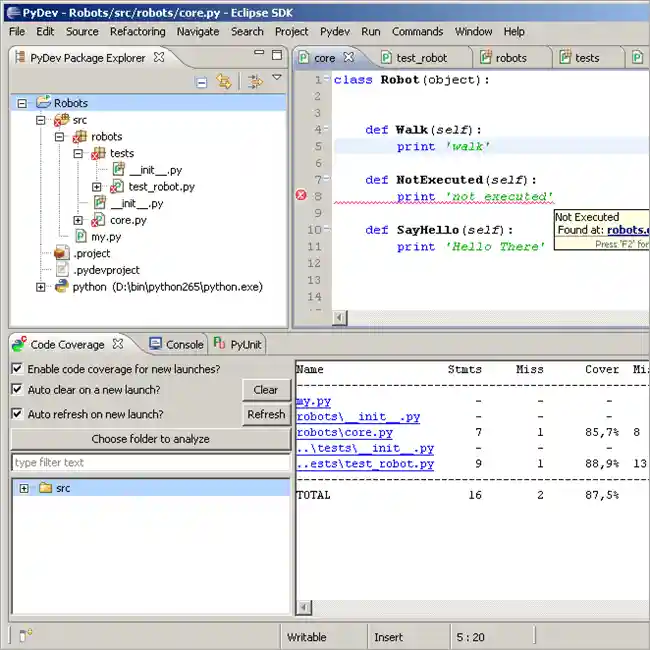Click the python interpreter icon
Image resolution: width=650 pixels, height=650 pixels.
pos(62,286)
